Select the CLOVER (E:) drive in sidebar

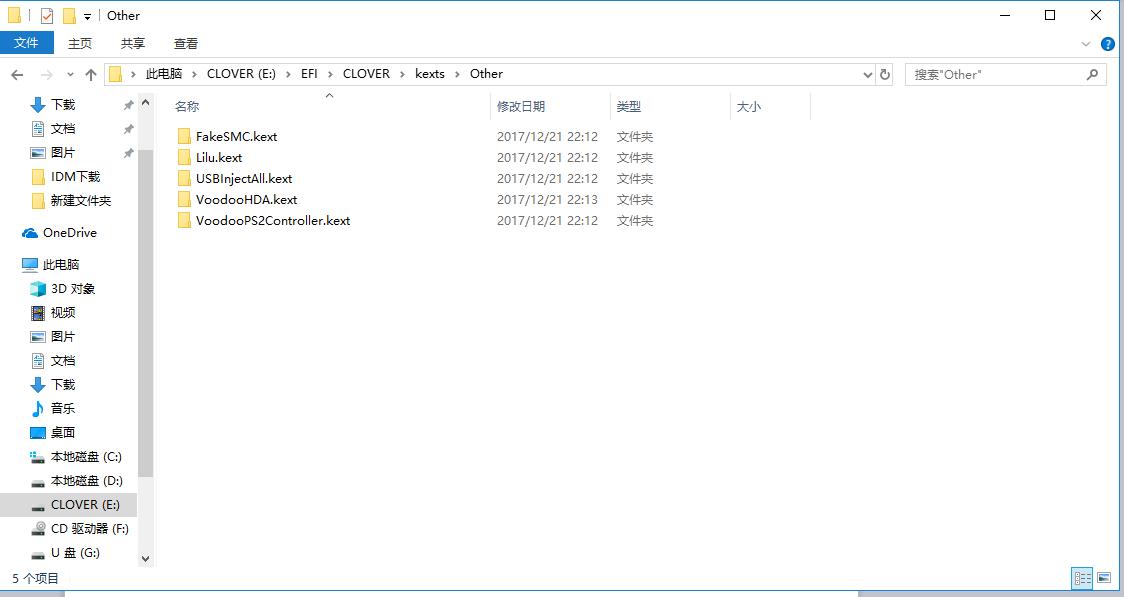83,504
